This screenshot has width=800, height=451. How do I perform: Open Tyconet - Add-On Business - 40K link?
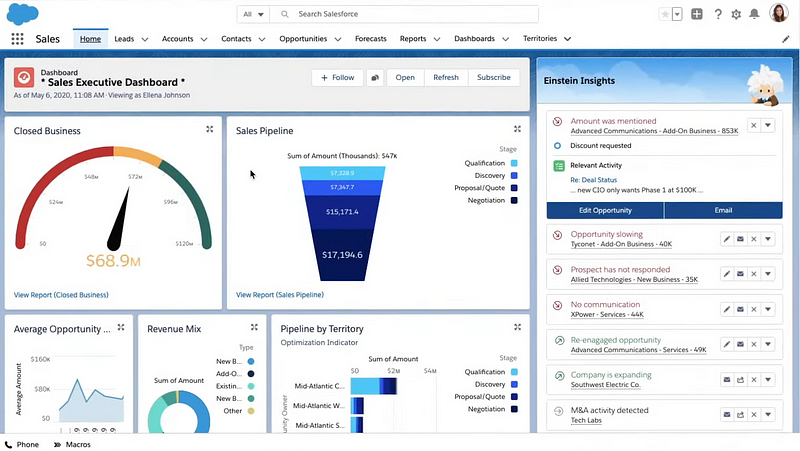[621, 244]
